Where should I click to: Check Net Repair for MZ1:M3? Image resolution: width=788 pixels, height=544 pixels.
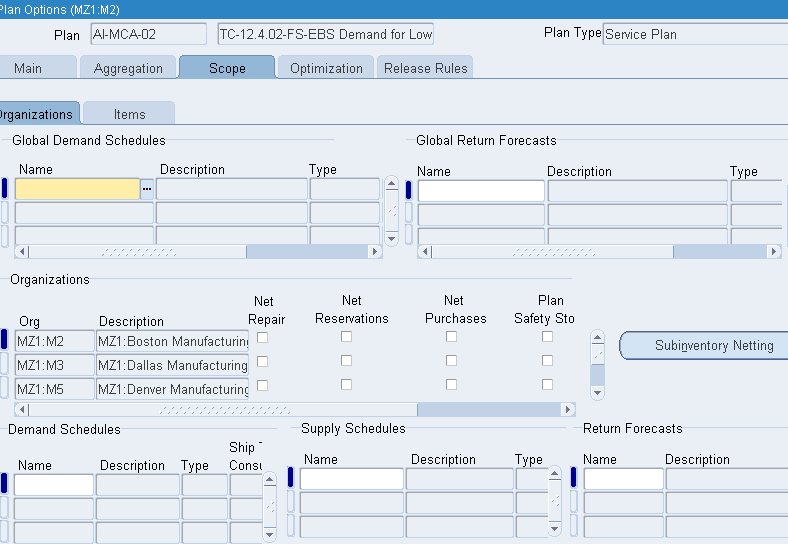pyautogui.click(x=262, y=361)
